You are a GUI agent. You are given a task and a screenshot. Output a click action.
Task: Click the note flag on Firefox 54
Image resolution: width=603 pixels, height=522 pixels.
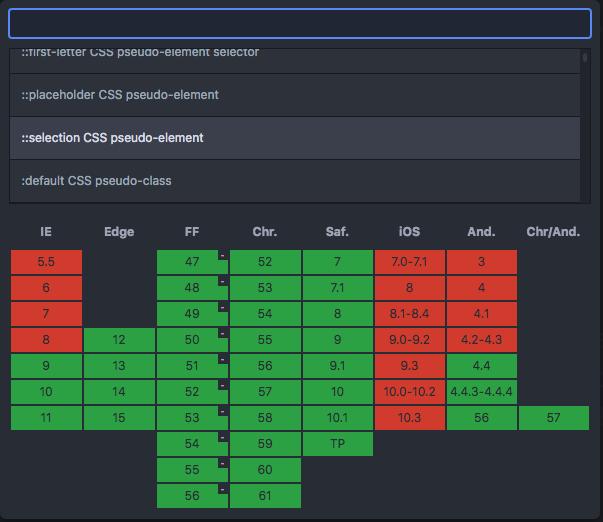pos(223,437)
